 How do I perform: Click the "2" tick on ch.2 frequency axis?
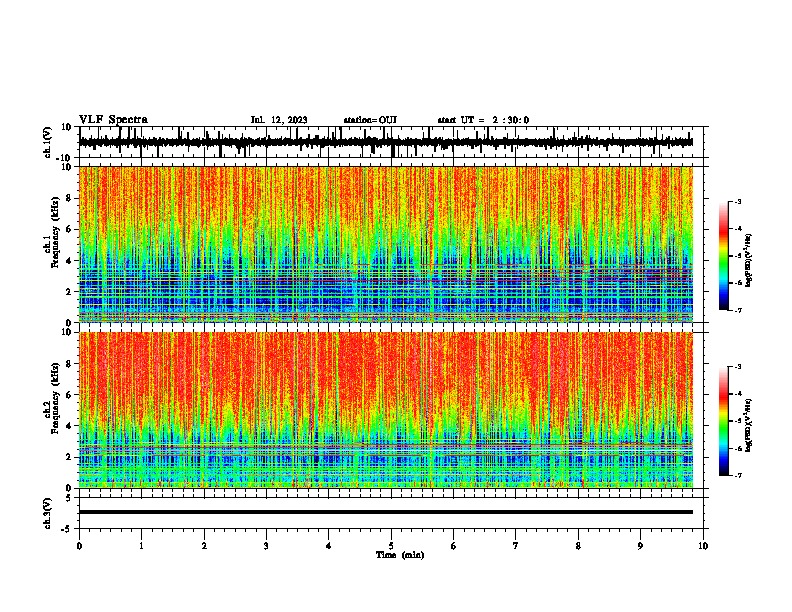[70, 457]
